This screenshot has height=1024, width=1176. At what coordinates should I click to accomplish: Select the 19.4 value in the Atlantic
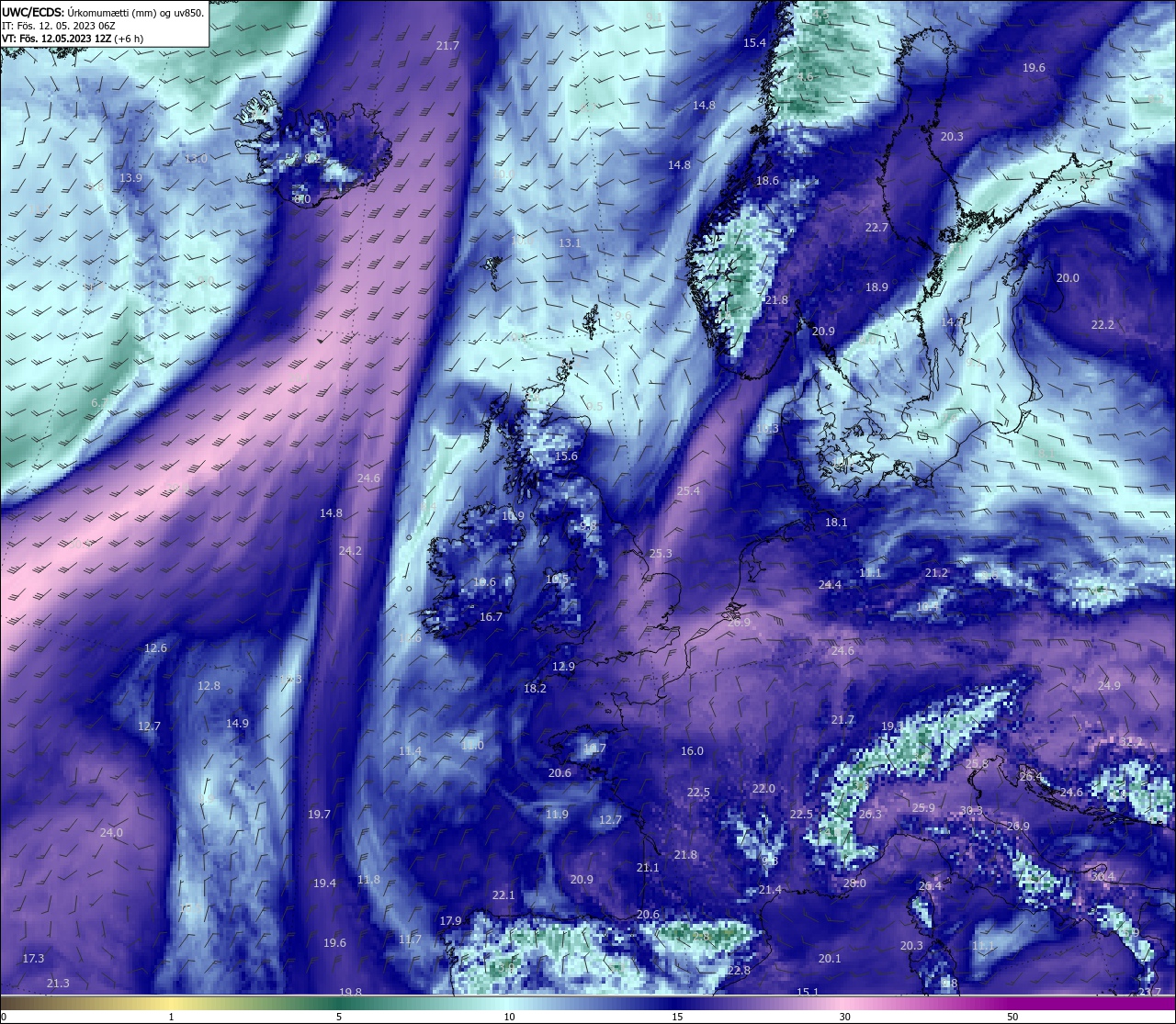pyautogui.click(x=324, y=883)
